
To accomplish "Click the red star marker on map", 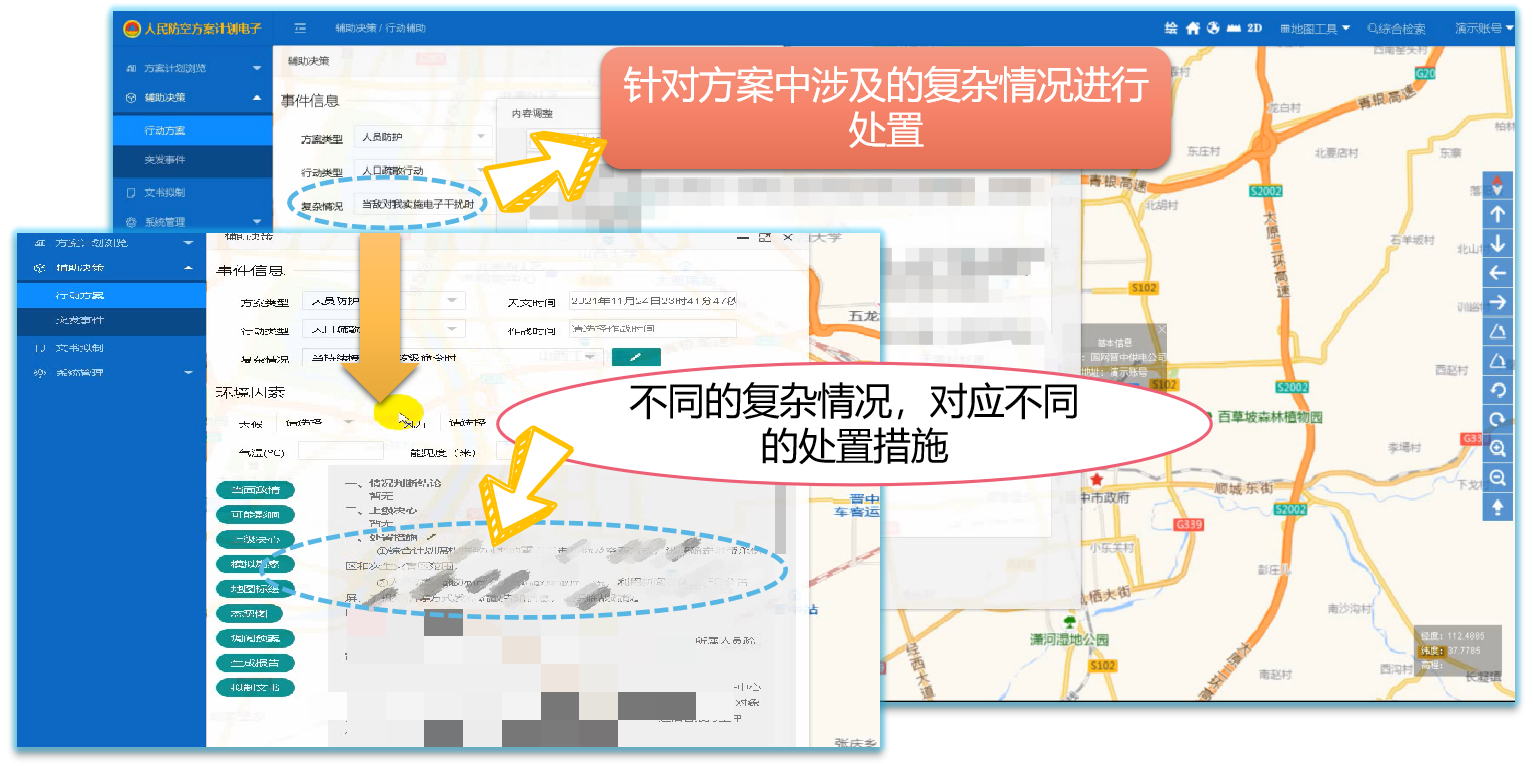I will [x=1097, y=479].
